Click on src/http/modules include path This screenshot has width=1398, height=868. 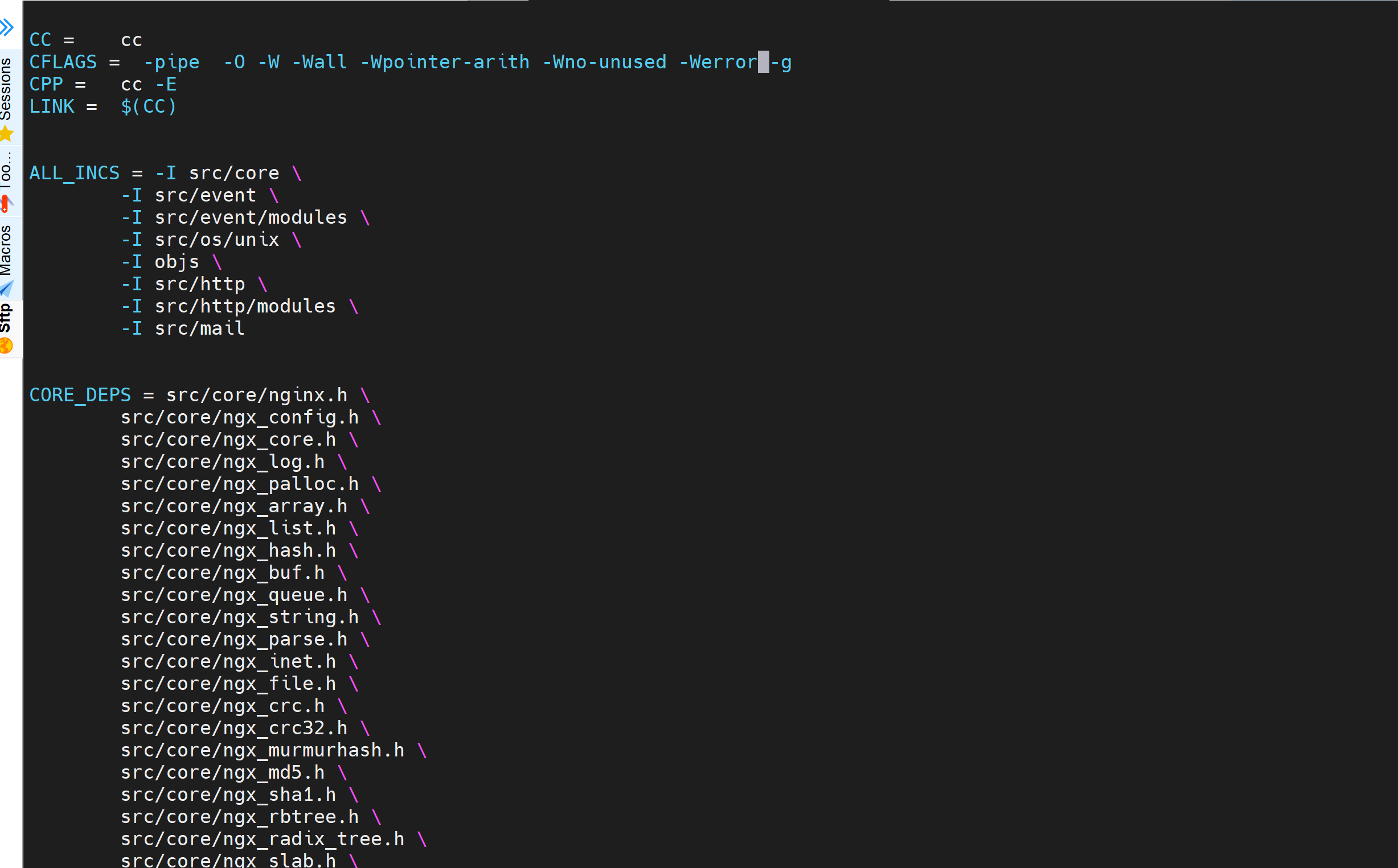pos(245,307)
